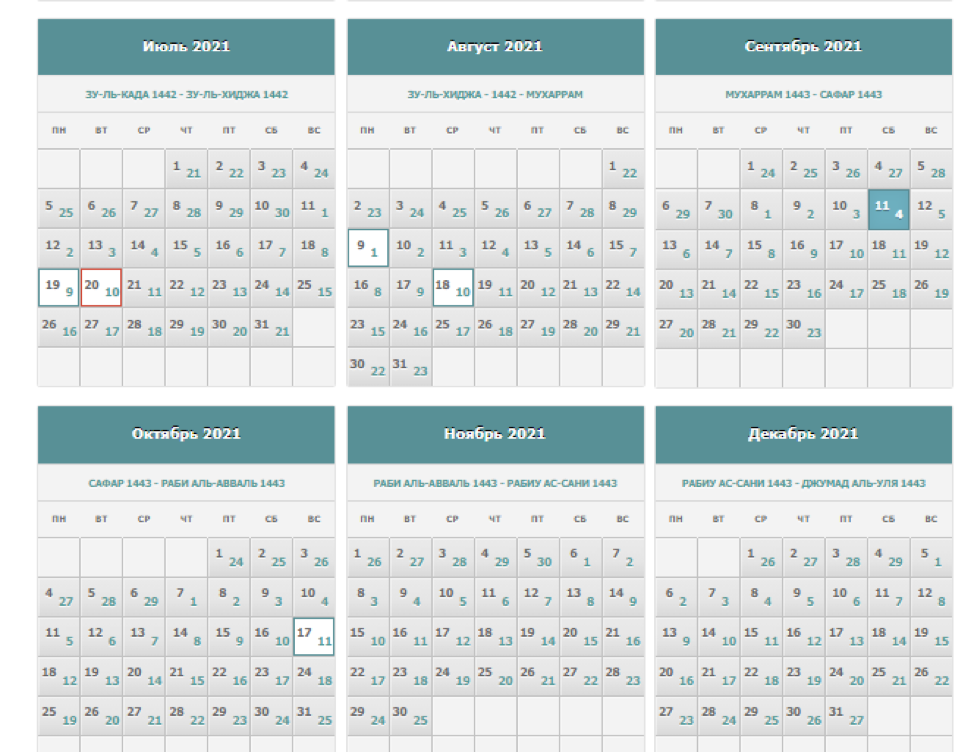Open the Сентябрь 2021 month header

803,46
